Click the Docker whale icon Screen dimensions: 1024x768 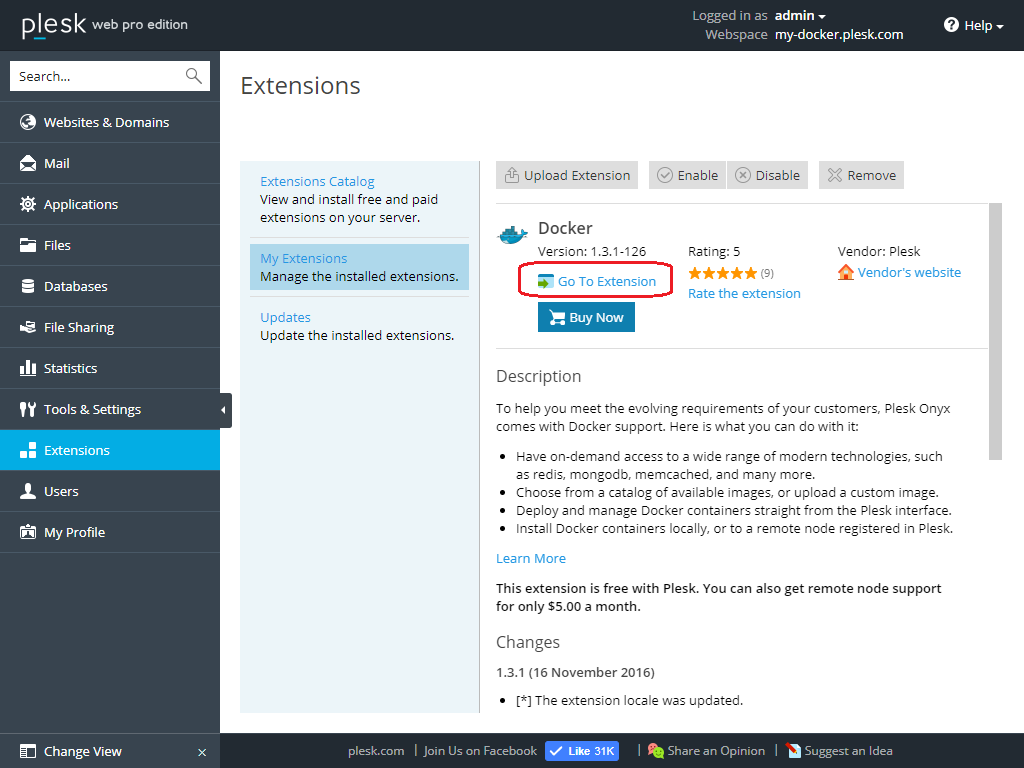513,234
